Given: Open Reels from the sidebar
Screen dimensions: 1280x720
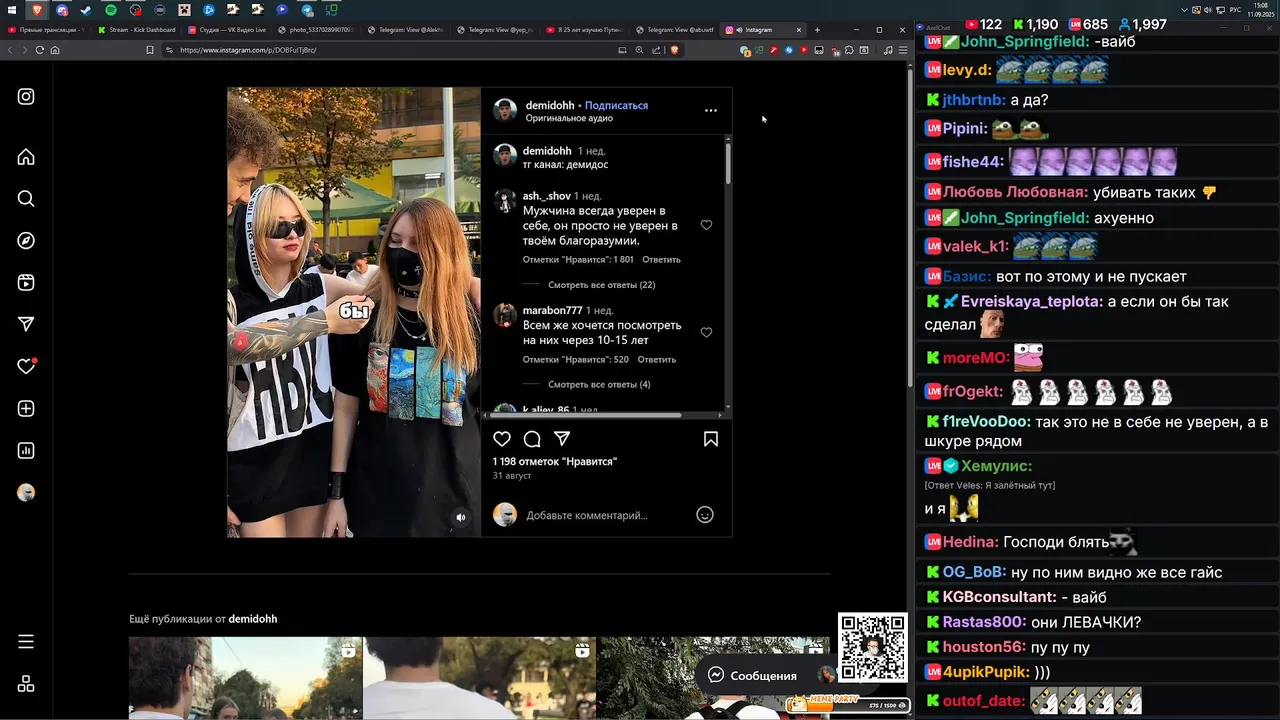Looking at the screenshot, I should (x=26, y=283).
